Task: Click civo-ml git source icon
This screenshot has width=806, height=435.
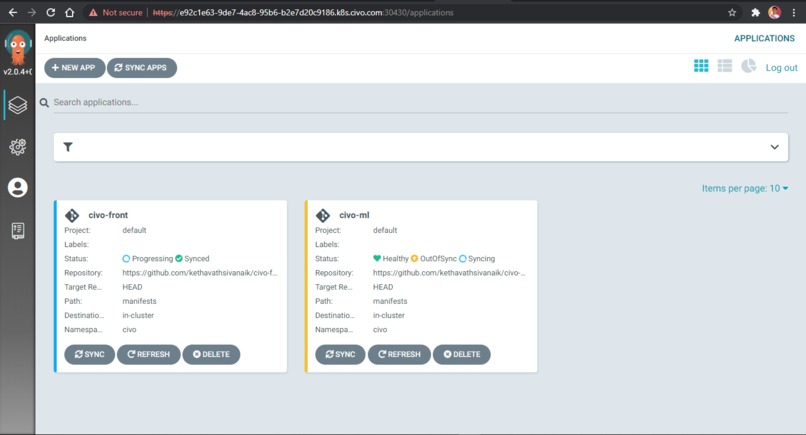Action: 323,215
